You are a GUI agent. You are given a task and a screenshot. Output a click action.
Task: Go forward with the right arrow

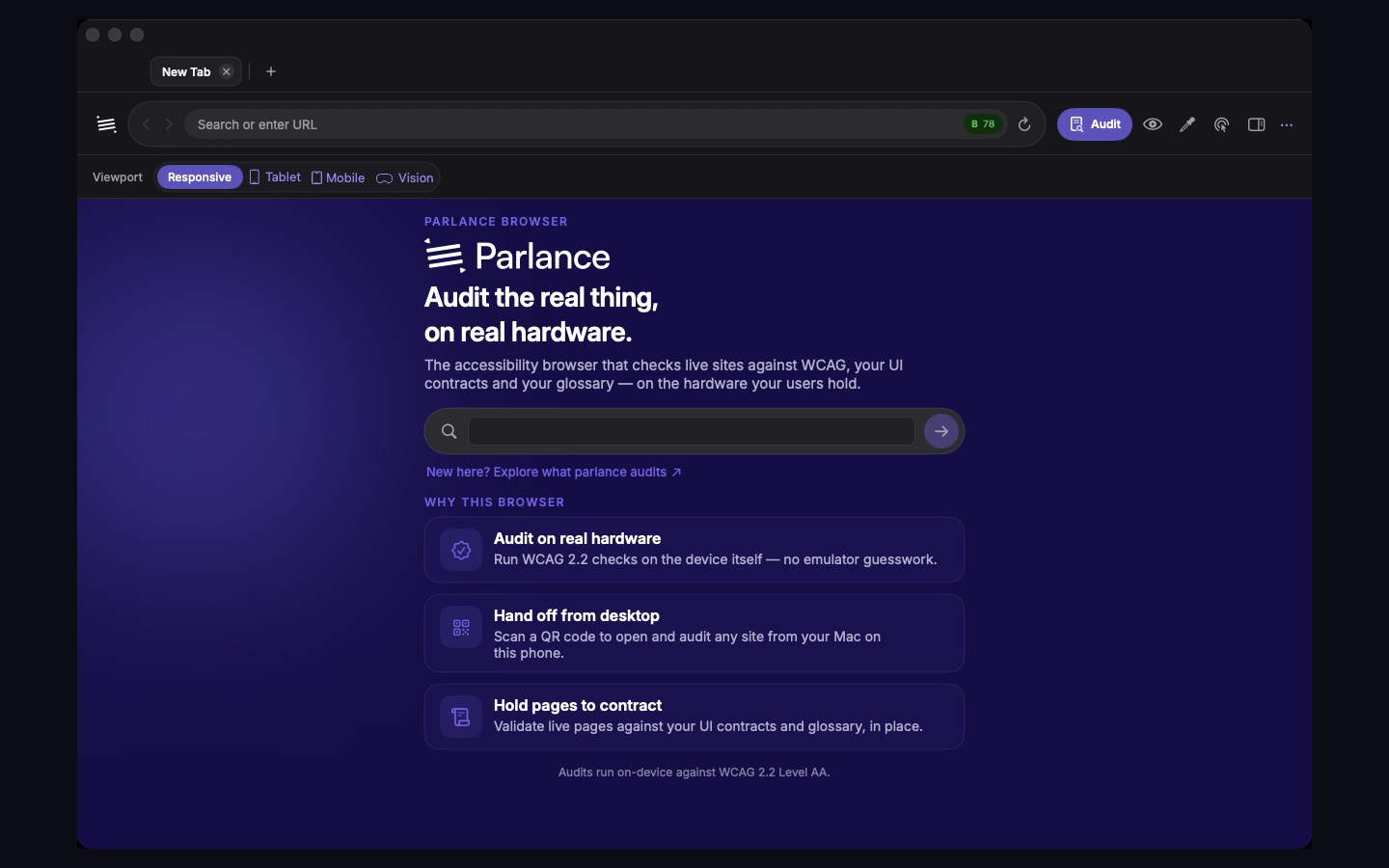click(x=170, y=124)
